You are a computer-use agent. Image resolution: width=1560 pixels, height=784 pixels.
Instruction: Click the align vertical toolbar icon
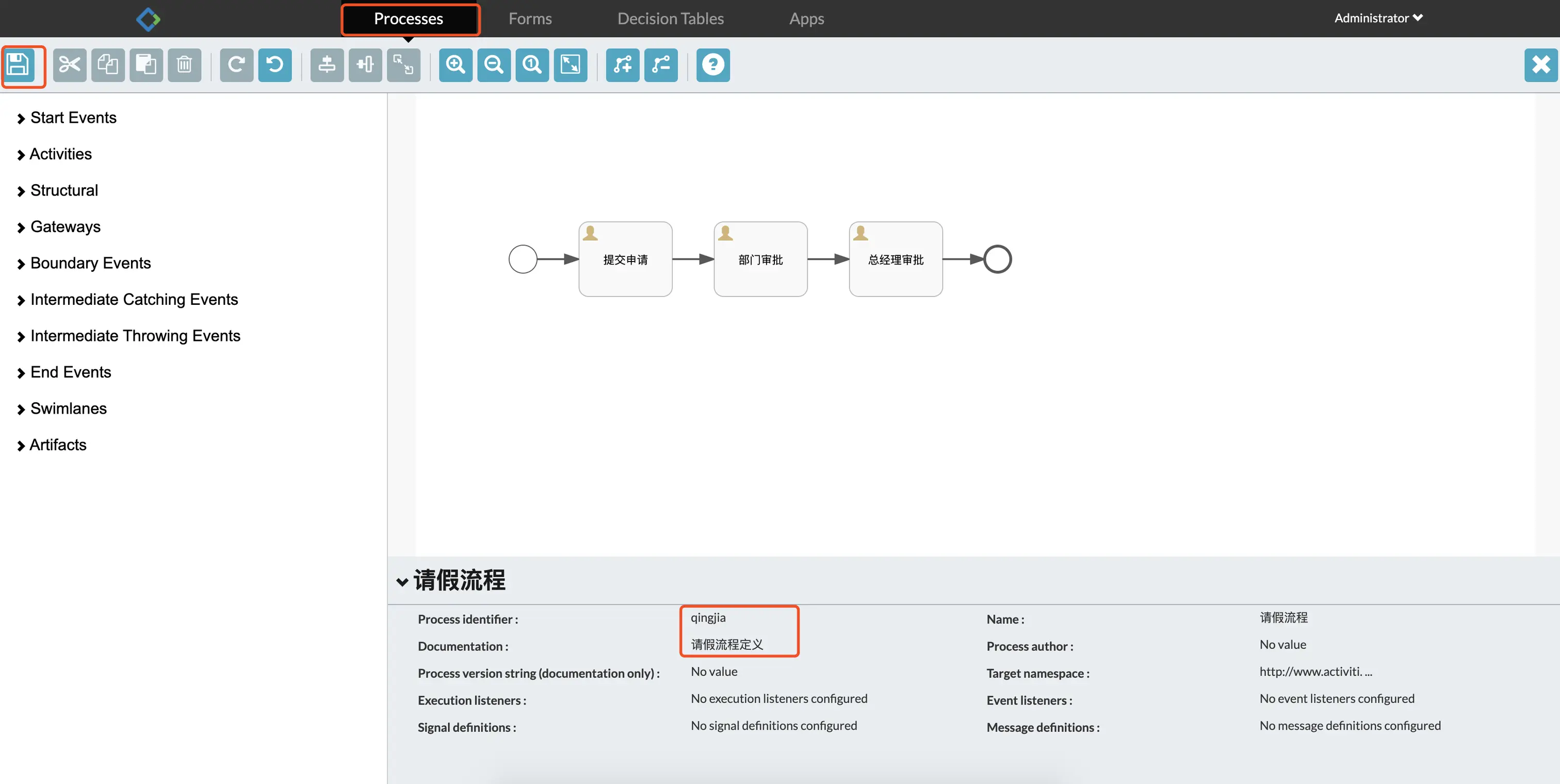(x=327, y=65)
